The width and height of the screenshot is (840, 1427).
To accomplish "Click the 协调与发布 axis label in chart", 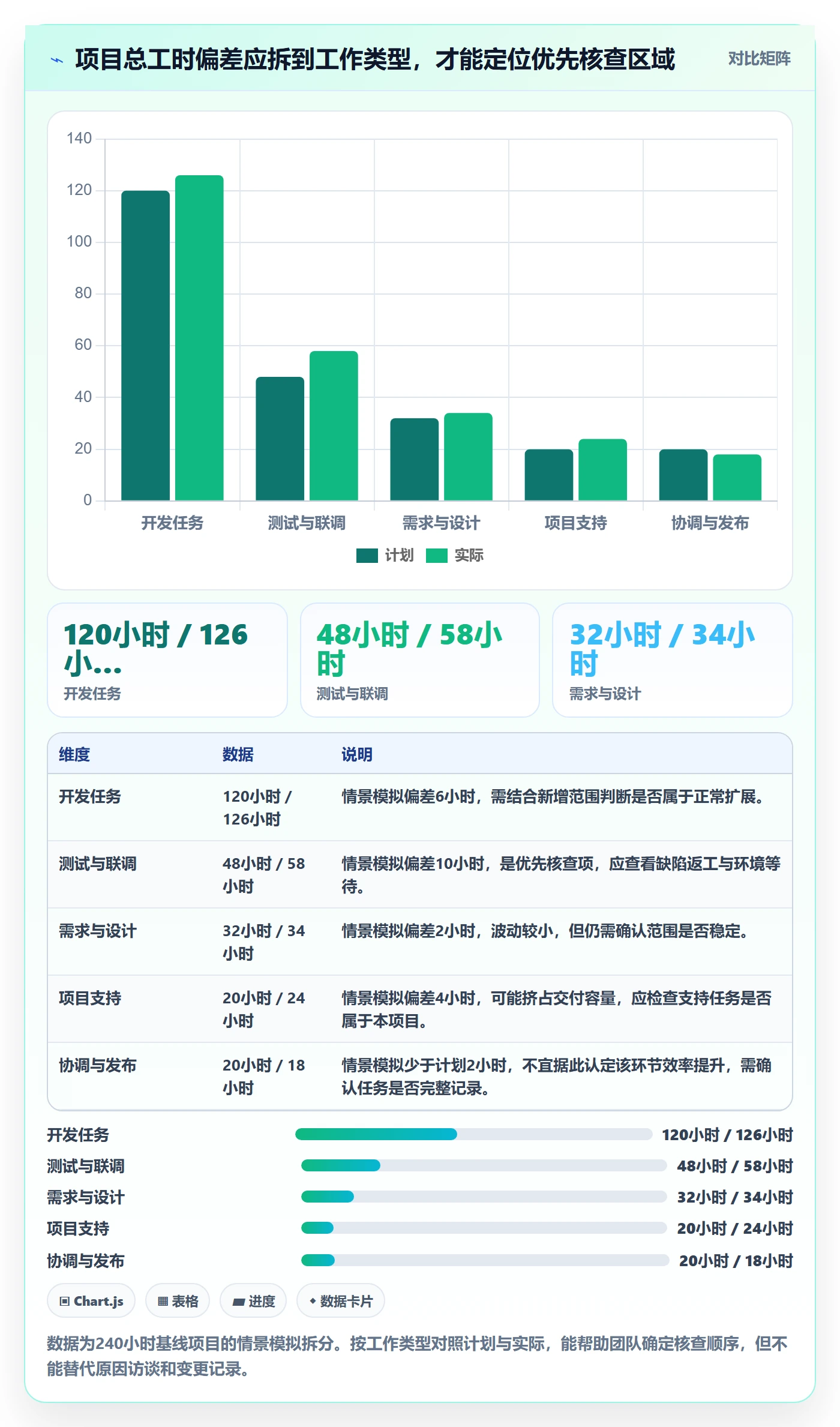I will (x=710, y=523).
